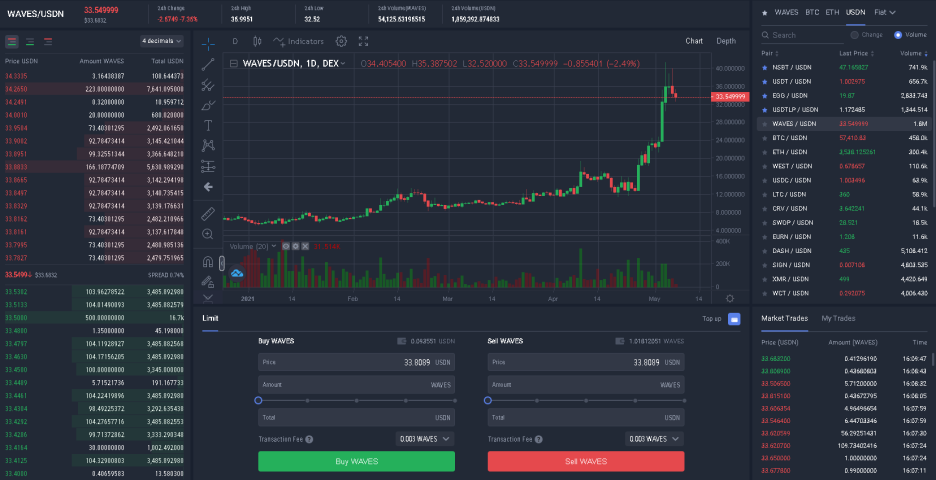This screenshot has width=936, height=480.
Task: Click the Top up link
Action: click(x=712, y=319)
